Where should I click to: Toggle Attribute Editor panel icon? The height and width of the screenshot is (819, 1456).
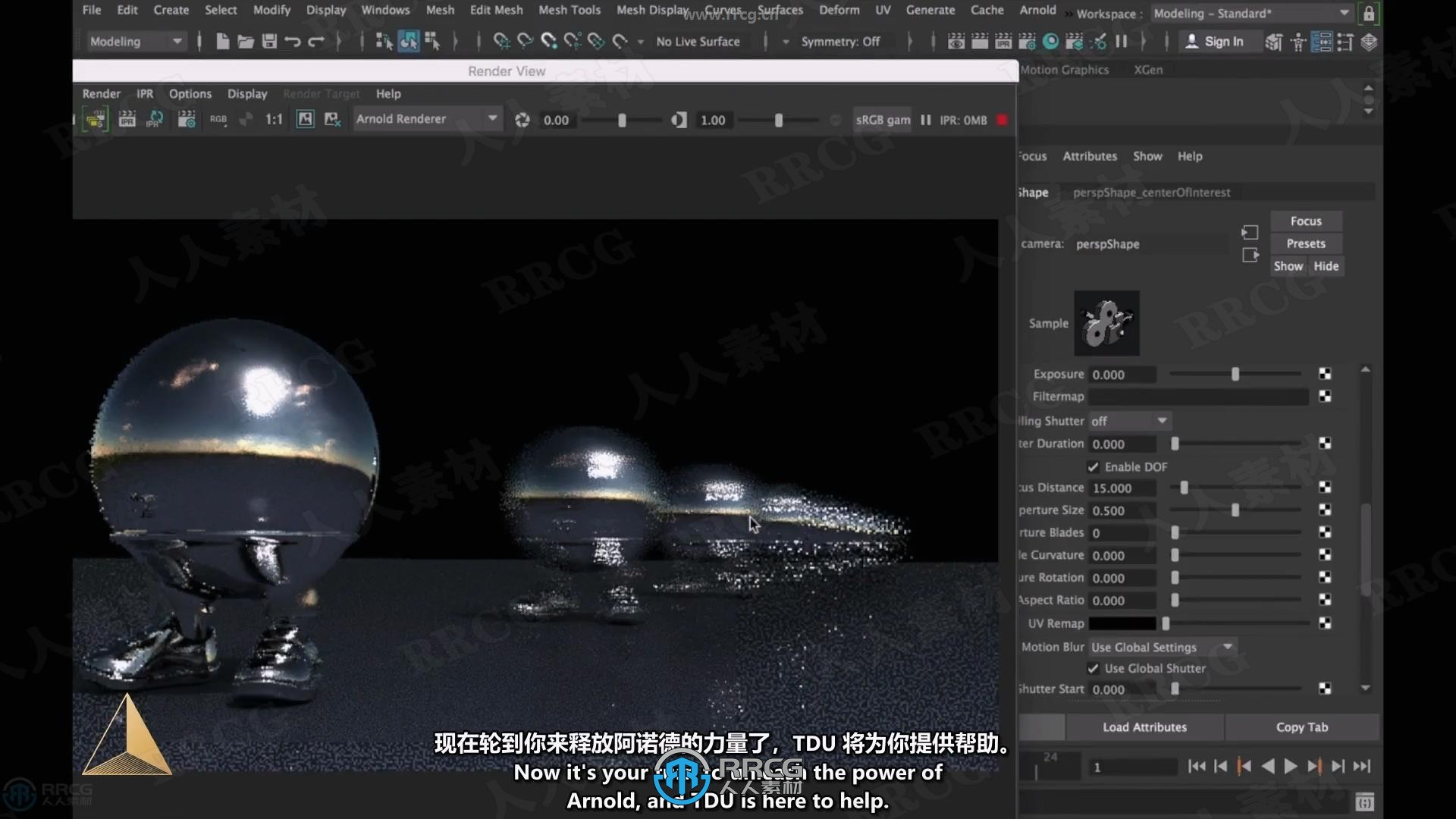pos(1322,42)
